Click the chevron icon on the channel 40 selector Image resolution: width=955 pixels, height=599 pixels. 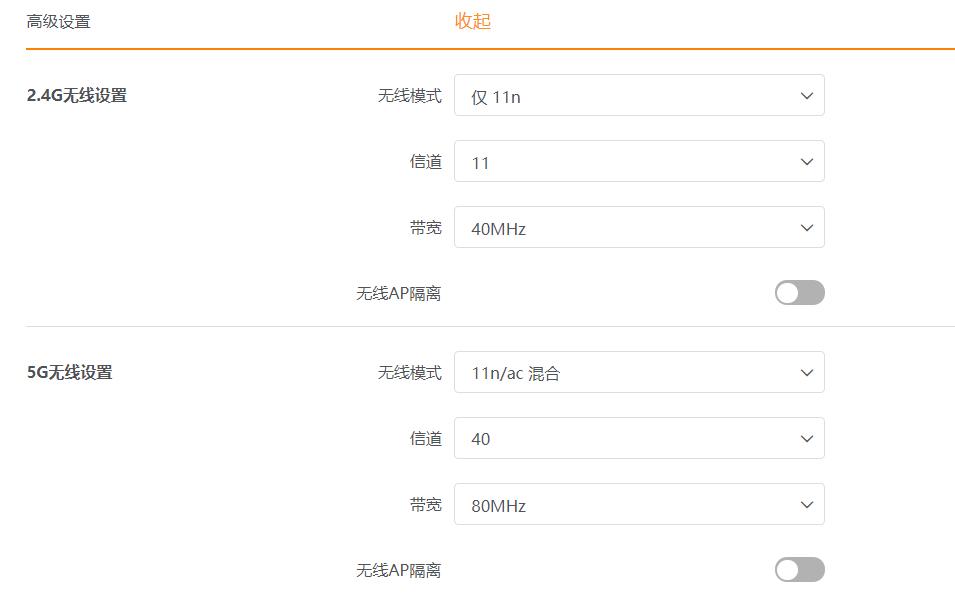click(x=807, y=438)
